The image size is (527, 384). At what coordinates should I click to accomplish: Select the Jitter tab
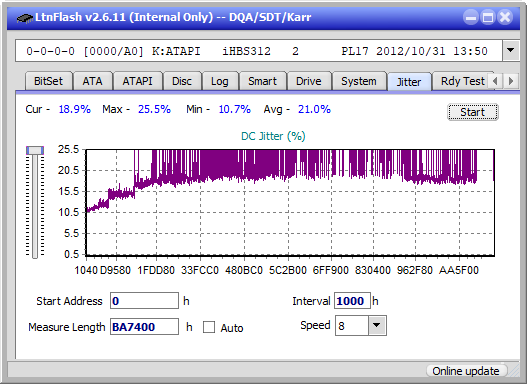(409, 82)
